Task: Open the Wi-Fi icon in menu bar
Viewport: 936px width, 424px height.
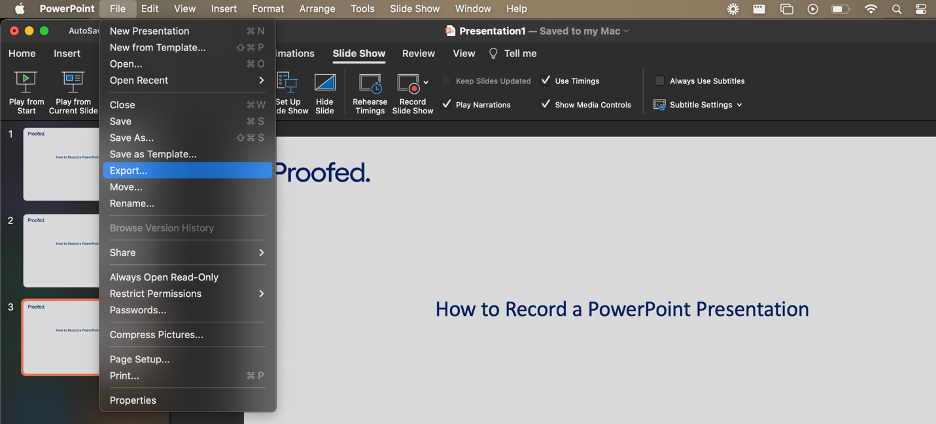Action: coord(871,9)
